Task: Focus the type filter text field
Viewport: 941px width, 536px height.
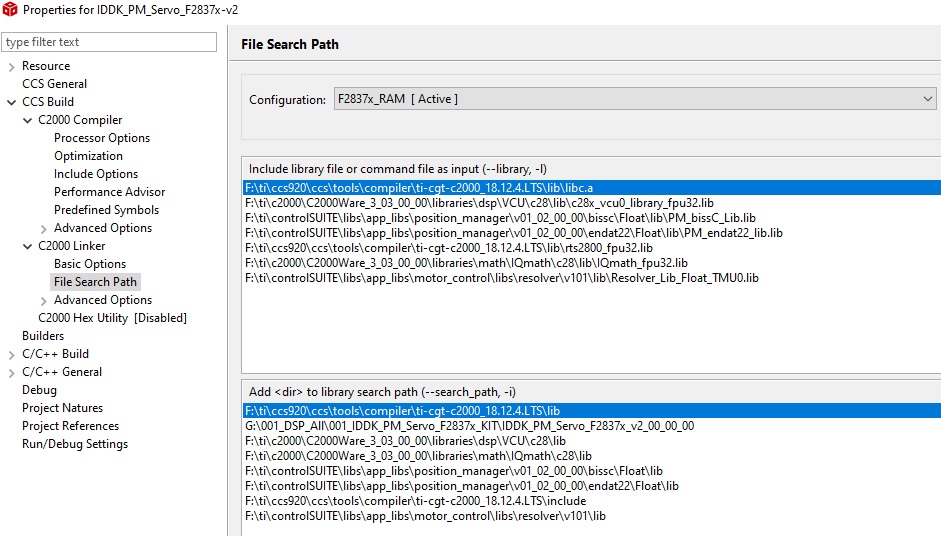Action: pos(109,42)
